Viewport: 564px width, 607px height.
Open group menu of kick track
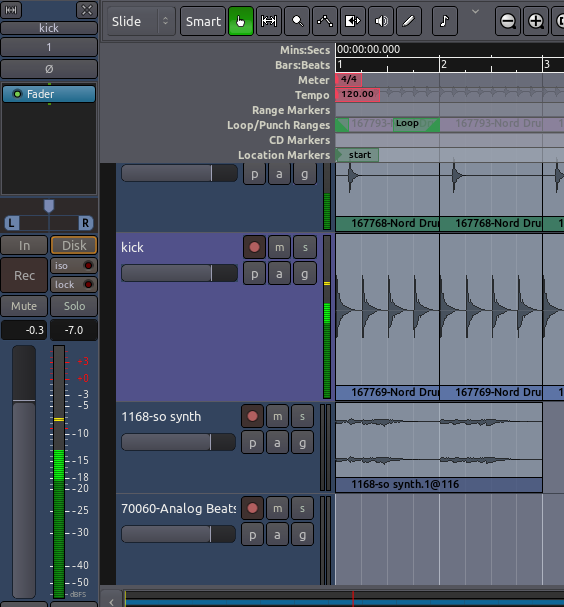click(x=305, y=274)
